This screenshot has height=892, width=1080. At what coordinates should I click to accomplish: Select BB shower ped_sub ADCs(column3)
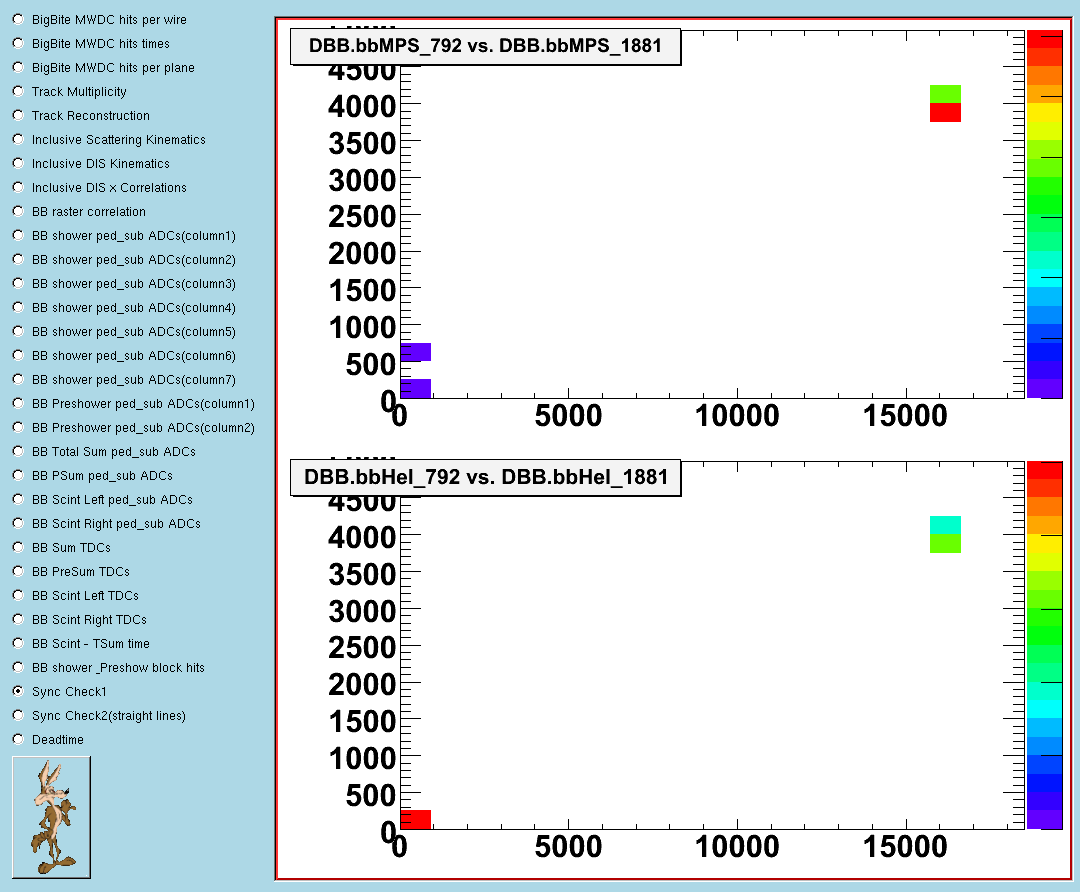[x=19, y=284]
